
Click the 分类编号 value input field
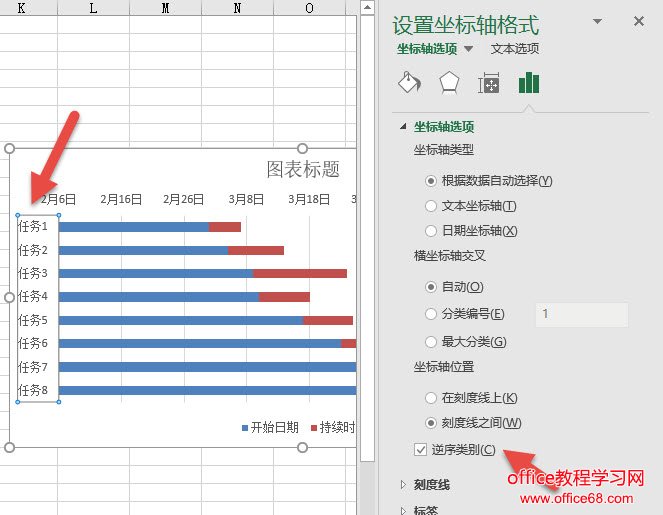pos(582,314)
